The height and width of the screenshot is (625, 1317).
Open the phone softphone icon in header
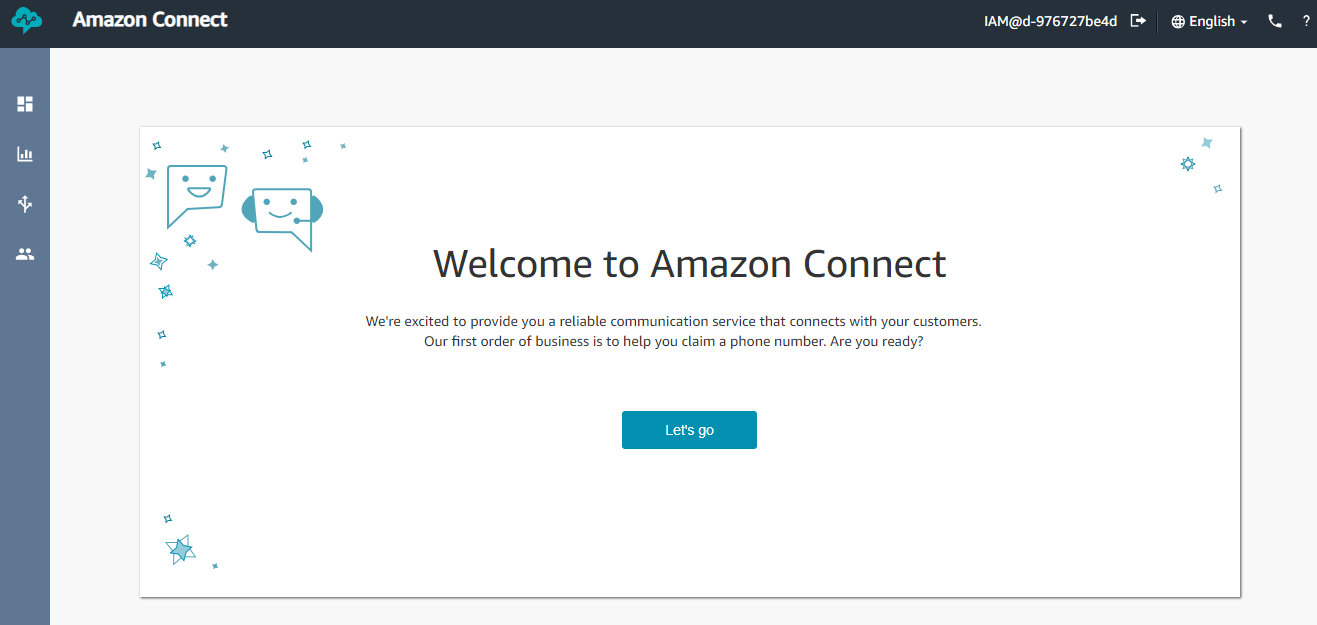(x=1275, y=21)
